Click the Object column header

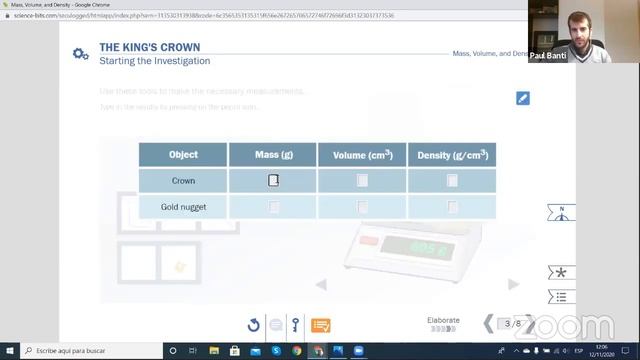pyautogui.click(x=183, y=155)
